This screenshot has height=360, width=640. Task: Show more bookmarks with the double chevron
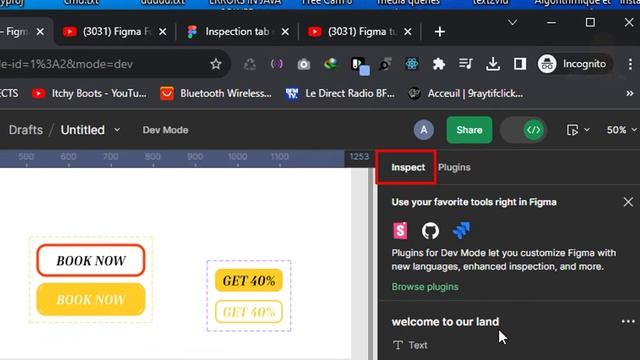(x=630, y=93)
